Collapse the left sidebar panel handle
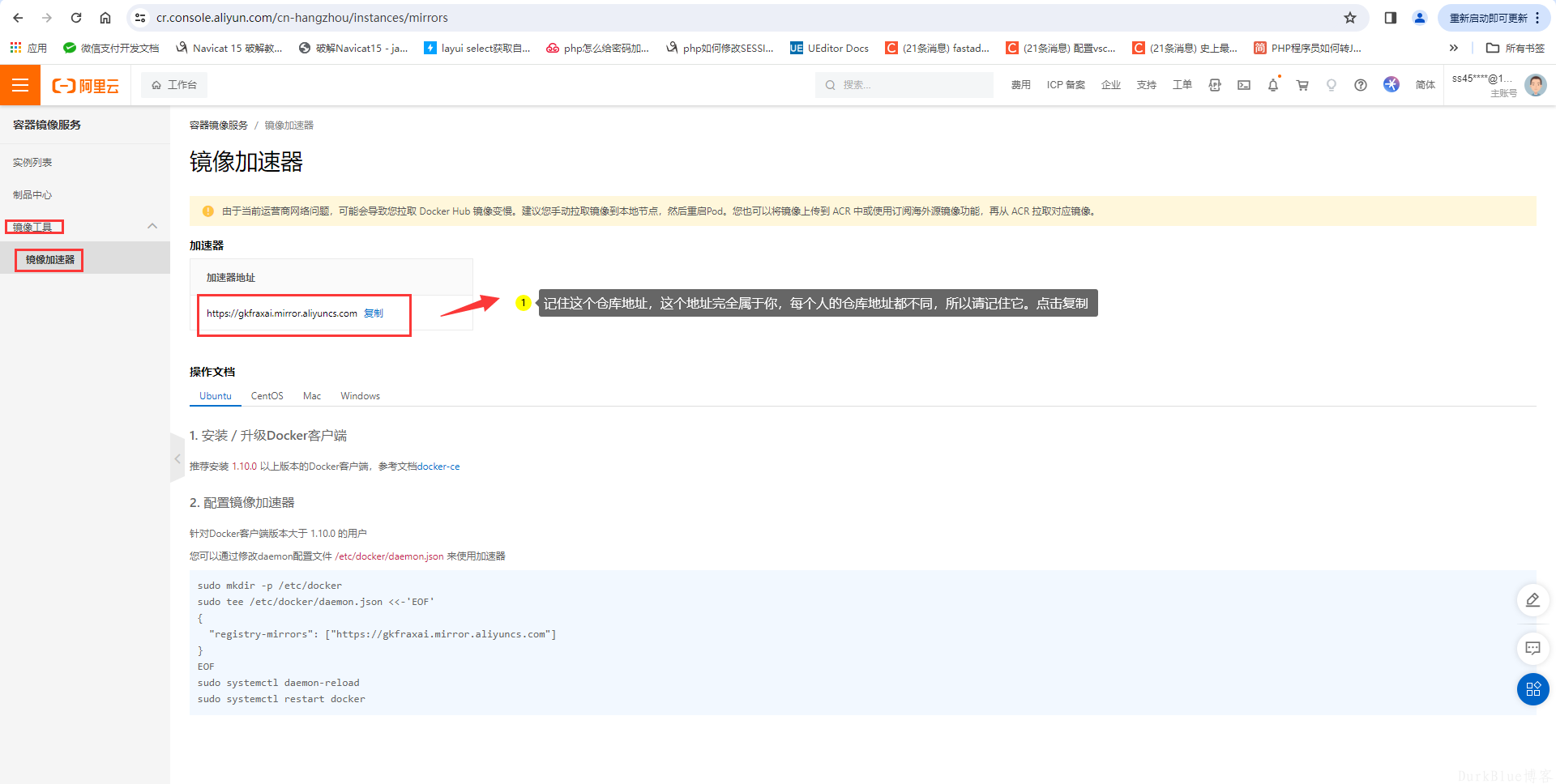The width and height of the screenshot is (1556, 784). pos(177,458)
